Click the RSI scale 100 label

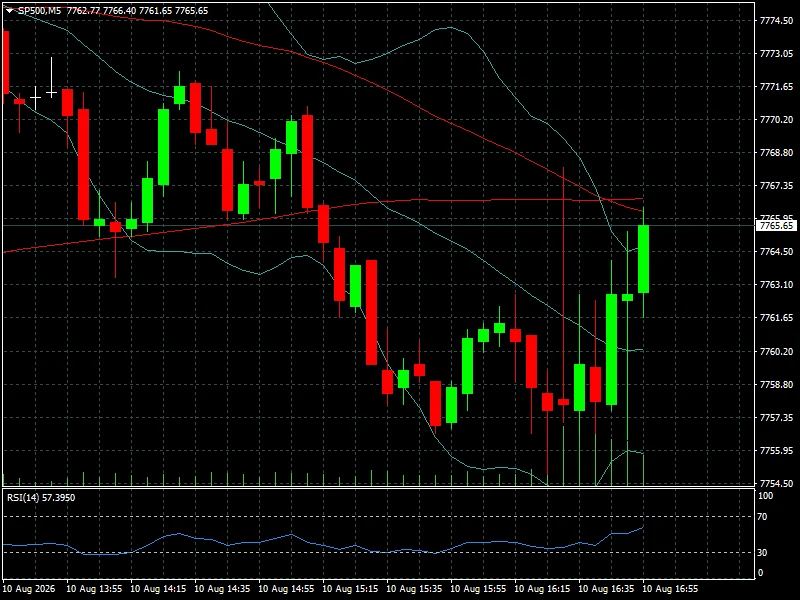click(x=765, y=496)
